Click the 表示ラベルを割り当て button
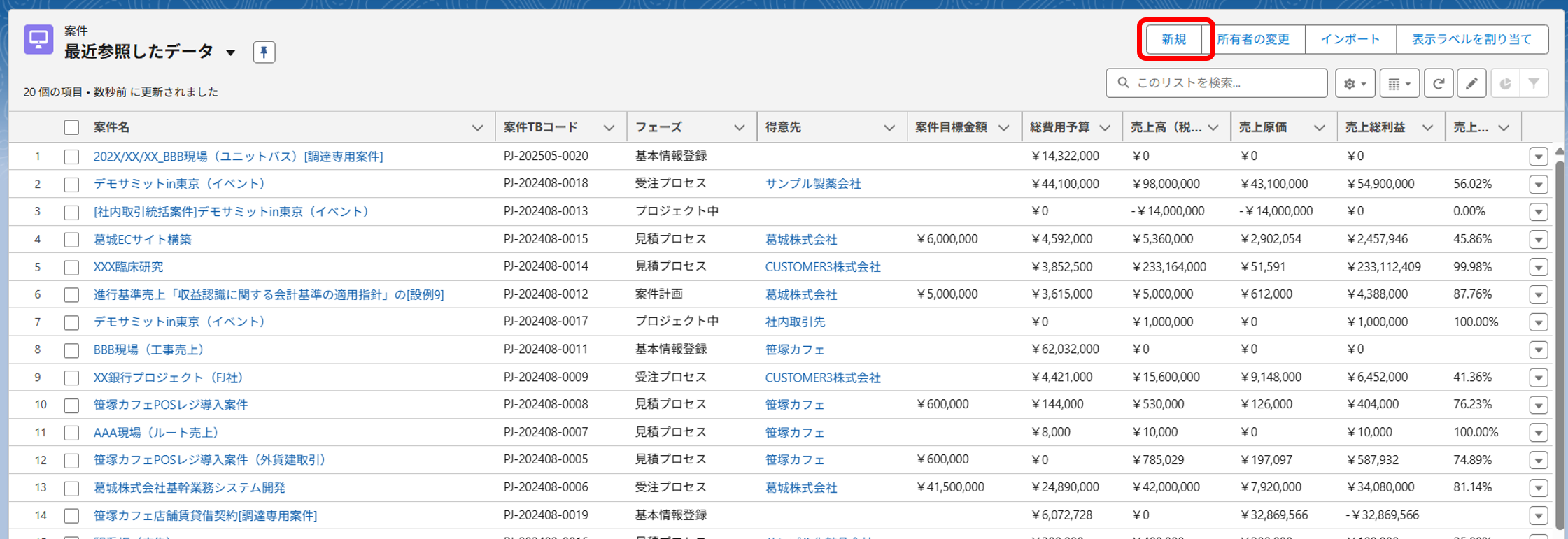Screen dimensions: 1568x539 point(1472,39)
